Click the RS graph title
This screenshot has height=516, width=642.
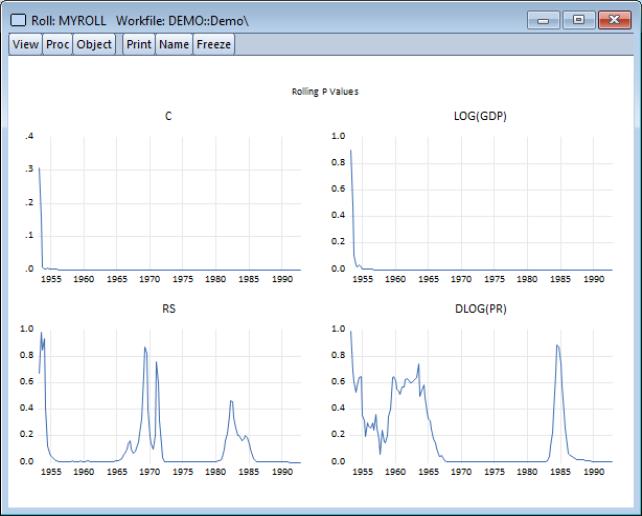pos(168,310)
